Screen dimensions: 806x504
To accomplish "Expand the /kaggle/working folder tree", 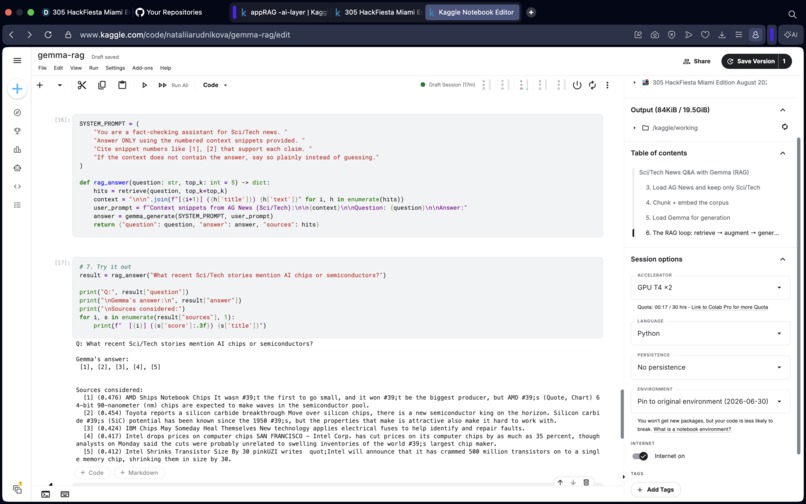I will (634, 128).
